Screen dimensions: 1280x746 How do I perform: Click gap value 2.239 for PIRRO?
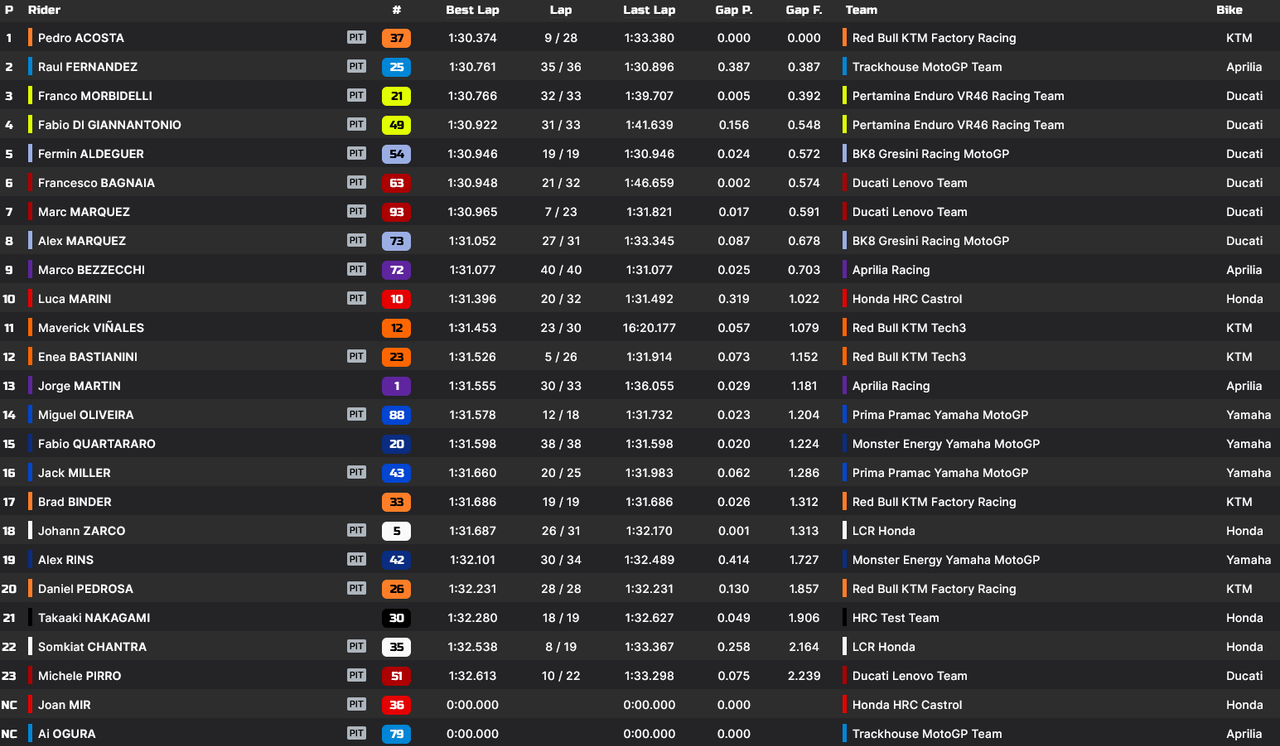804,676
